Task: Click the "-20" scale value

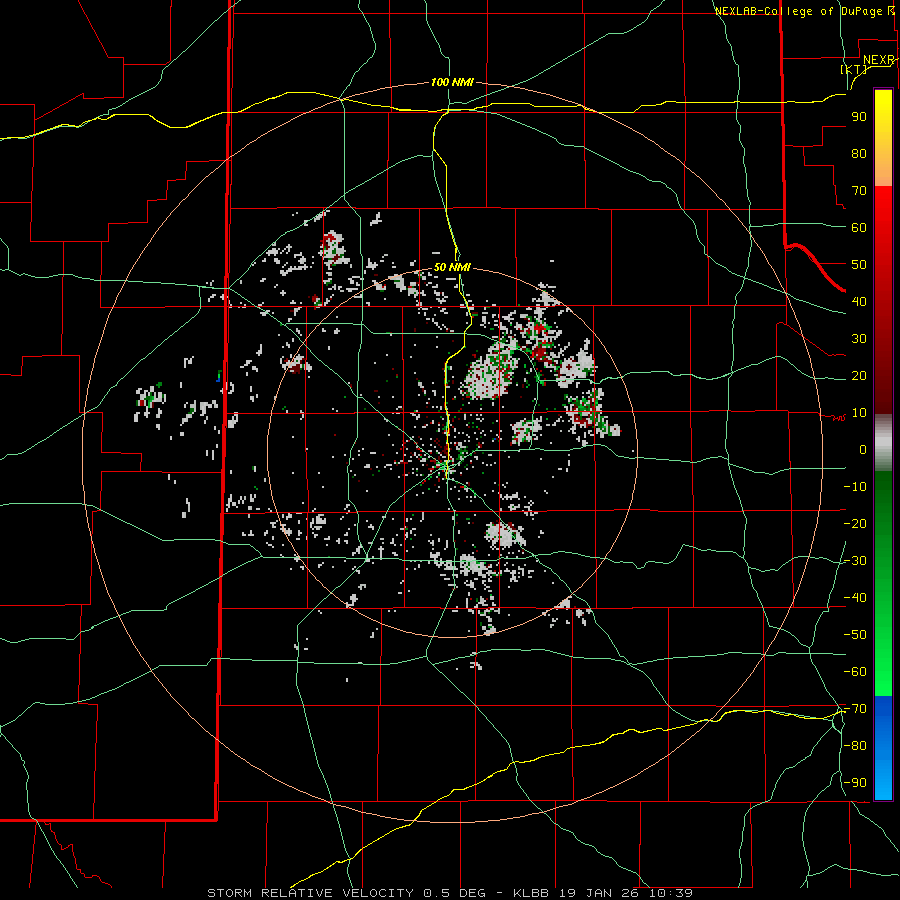Action: click(x=855, y=524)
